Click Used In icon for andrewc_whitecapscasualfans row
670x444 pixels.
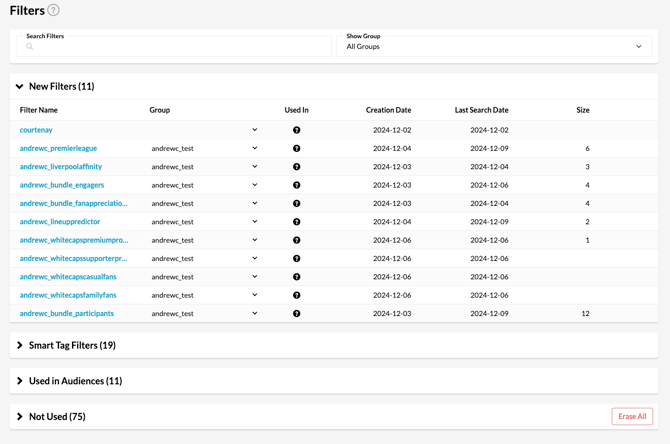coord(296,277)
